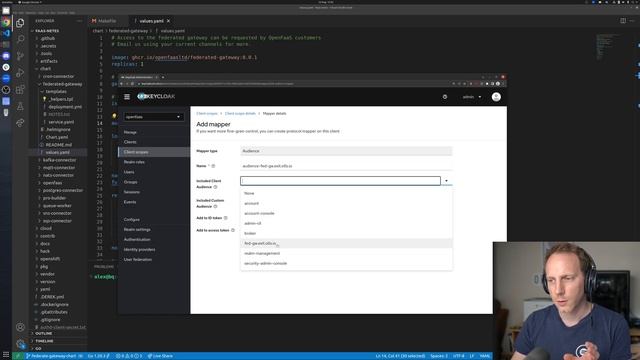Open Live Share in status bar

click(x=160, y=356)
